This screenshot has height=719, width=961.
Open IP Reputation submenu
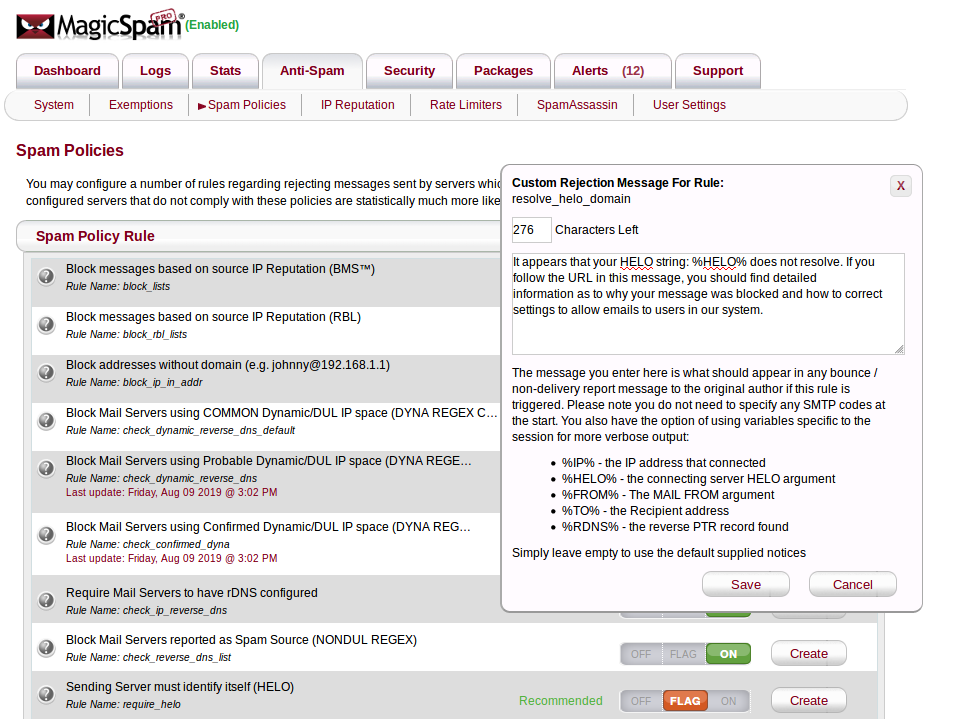click(357, 105)
